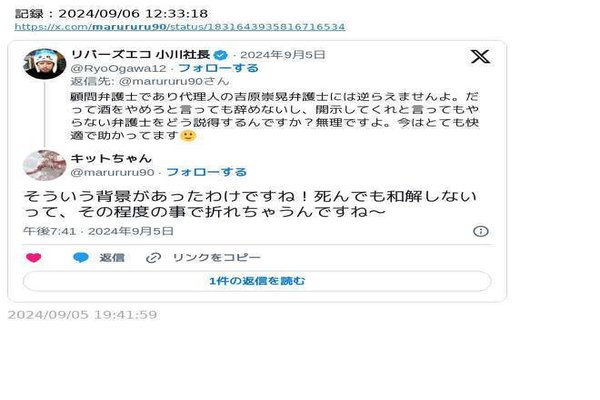Click the chain link copy icon

coord(153,258)
